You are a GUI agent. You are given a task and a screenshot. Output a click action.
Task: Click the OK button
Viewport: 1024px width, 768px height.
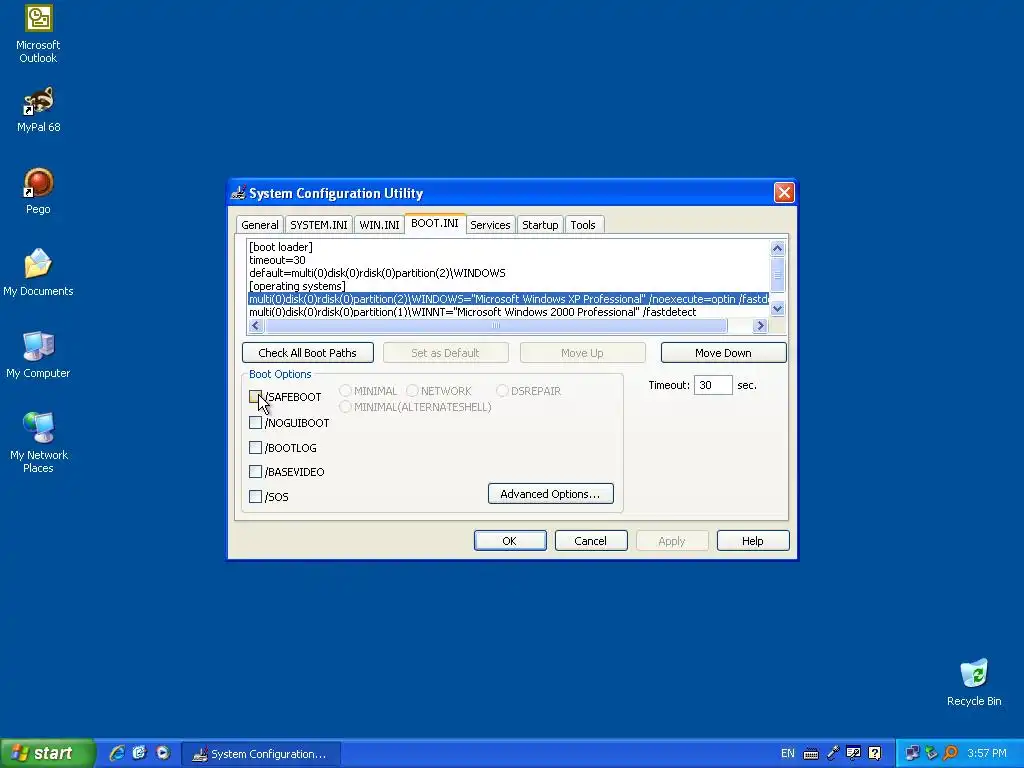tap(509, 541)
